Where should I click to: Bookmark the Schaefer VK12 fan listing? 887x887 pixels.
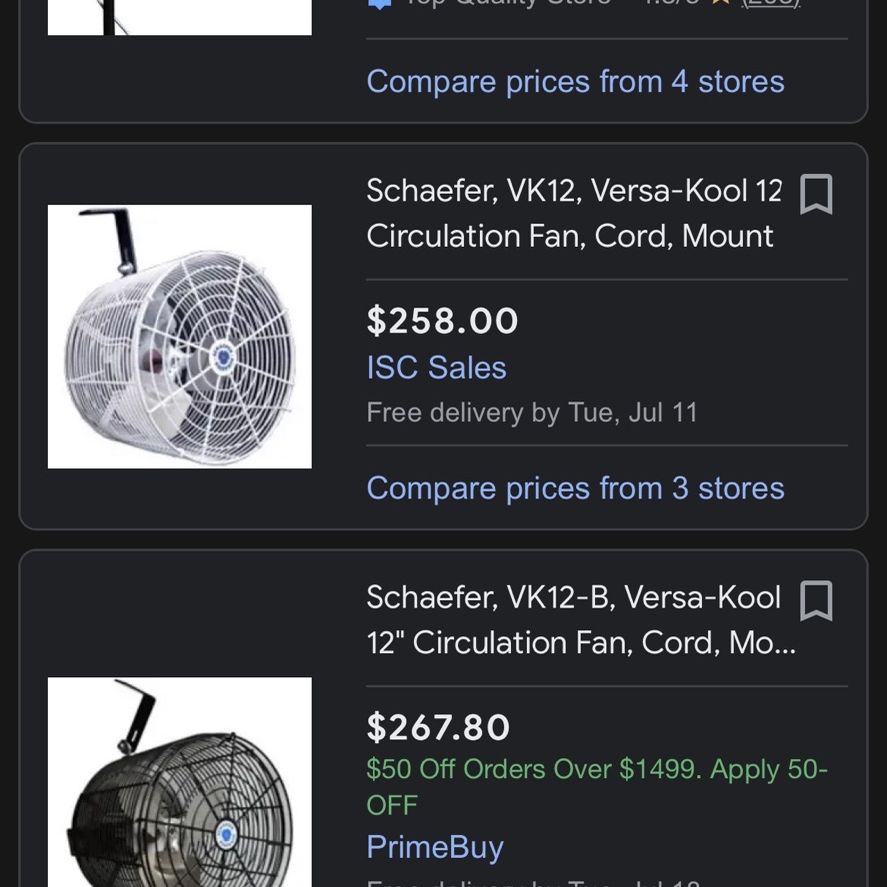(816, 194)
